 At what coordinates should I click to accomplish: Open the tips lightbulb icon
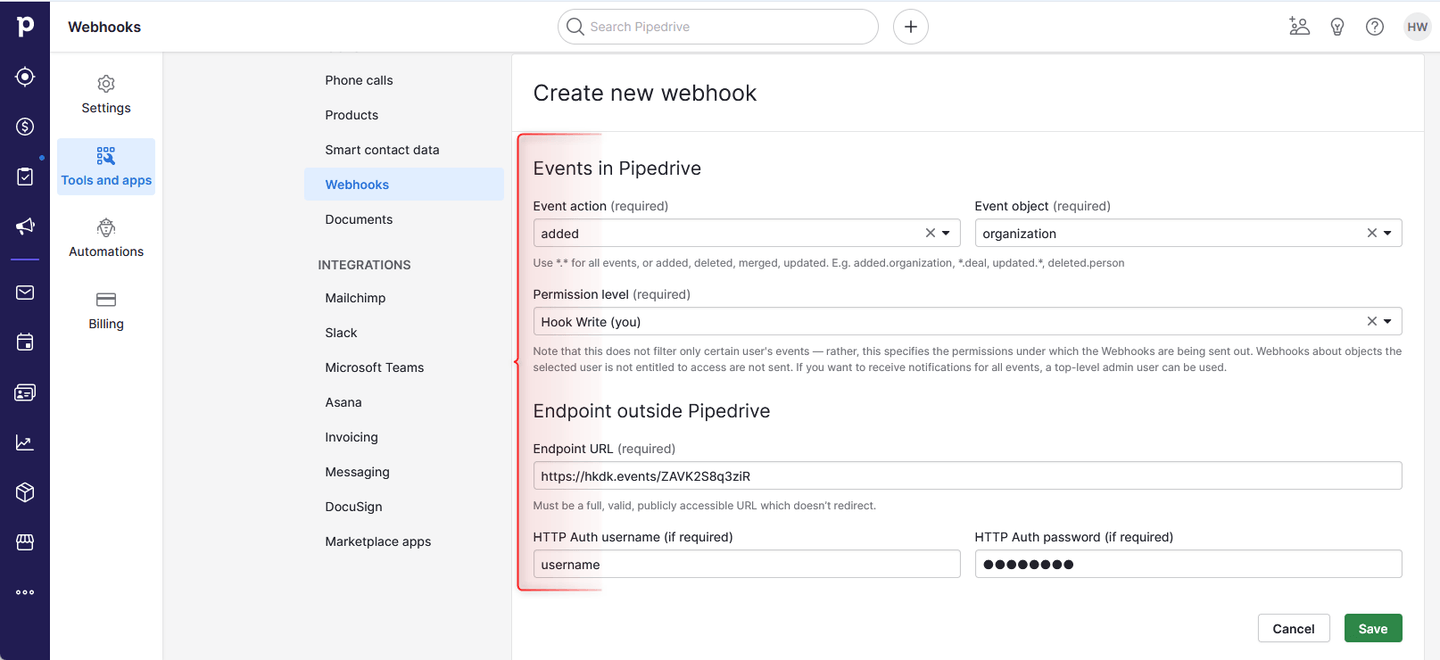click(x=1337, y=26)
